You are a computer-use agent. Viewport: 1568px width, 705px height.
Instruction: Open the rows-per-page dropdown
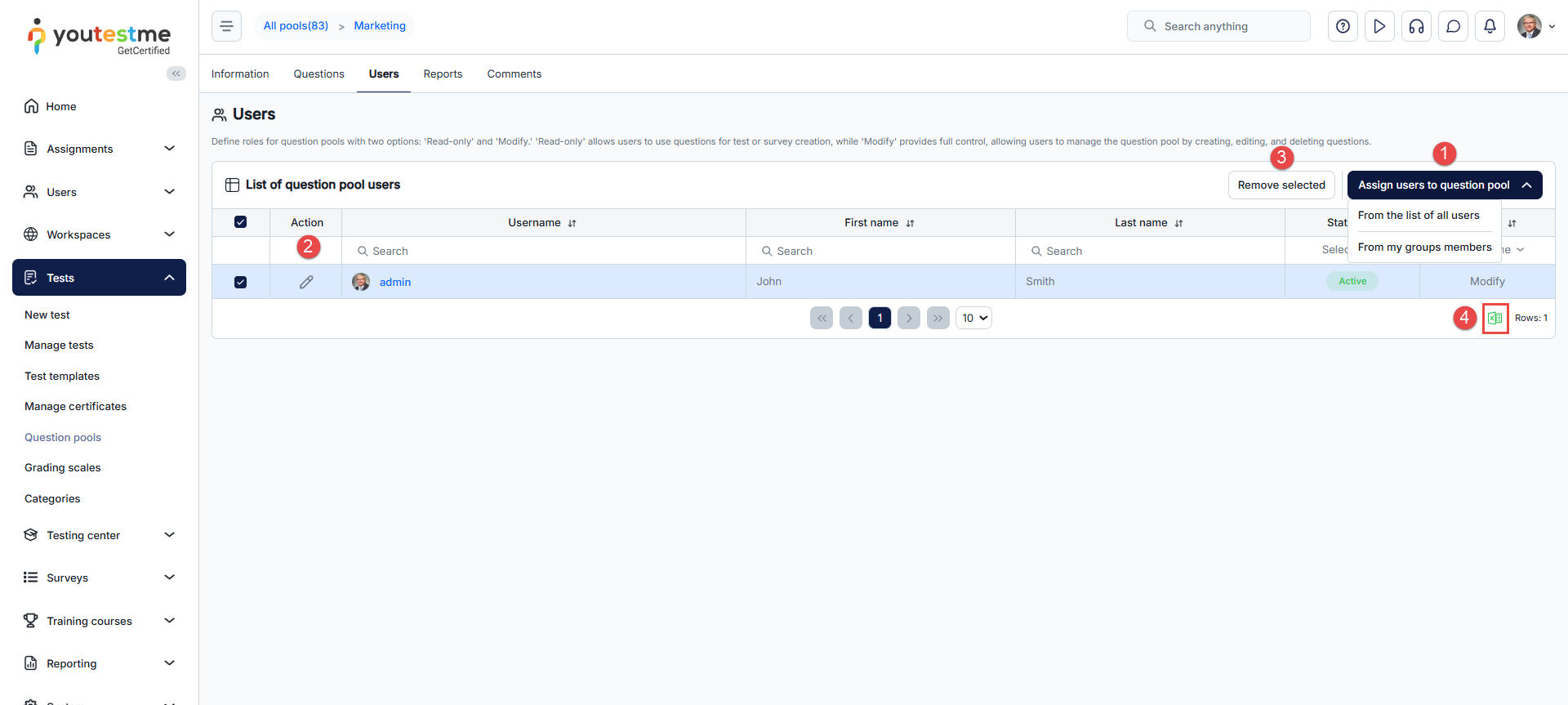pos(974,318)
